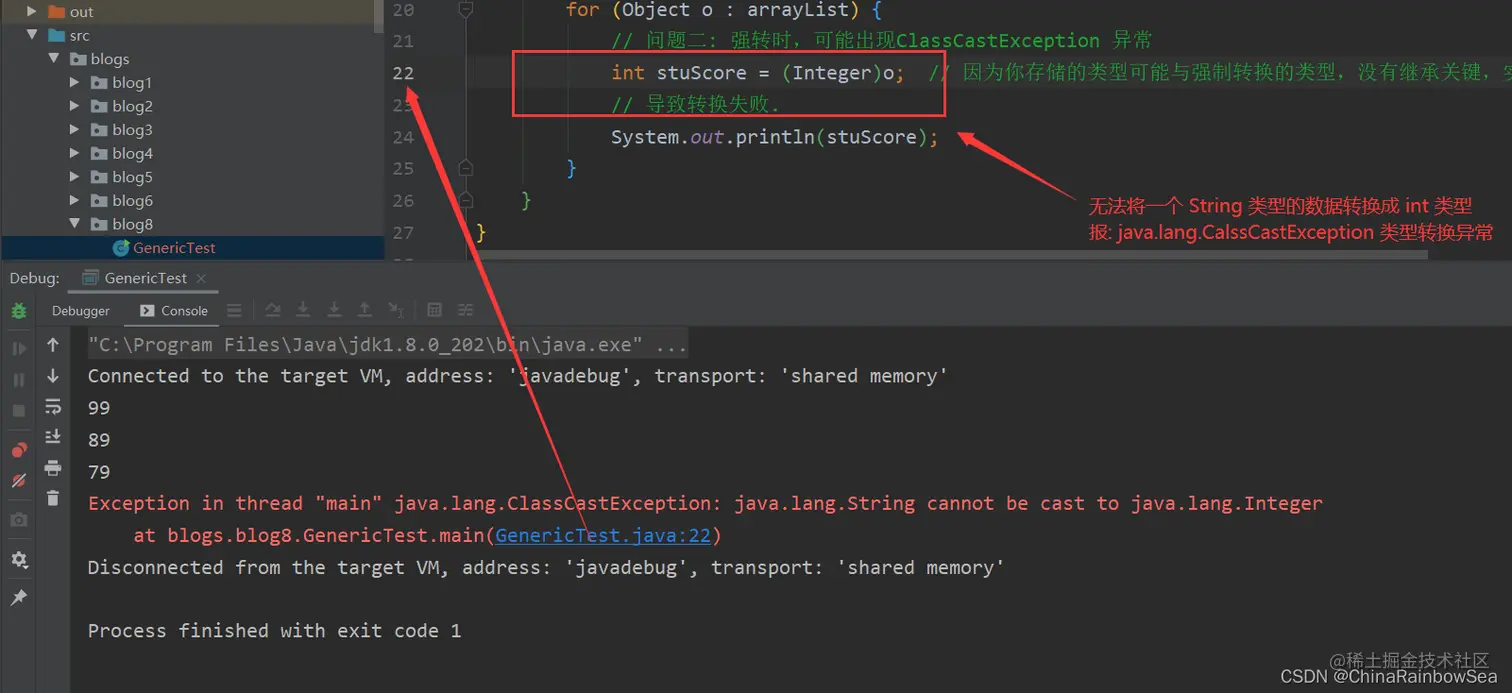Toggle Mute Breakpoints icon
Viewport: 1512px width, 693px height.
tap(19, 481)
